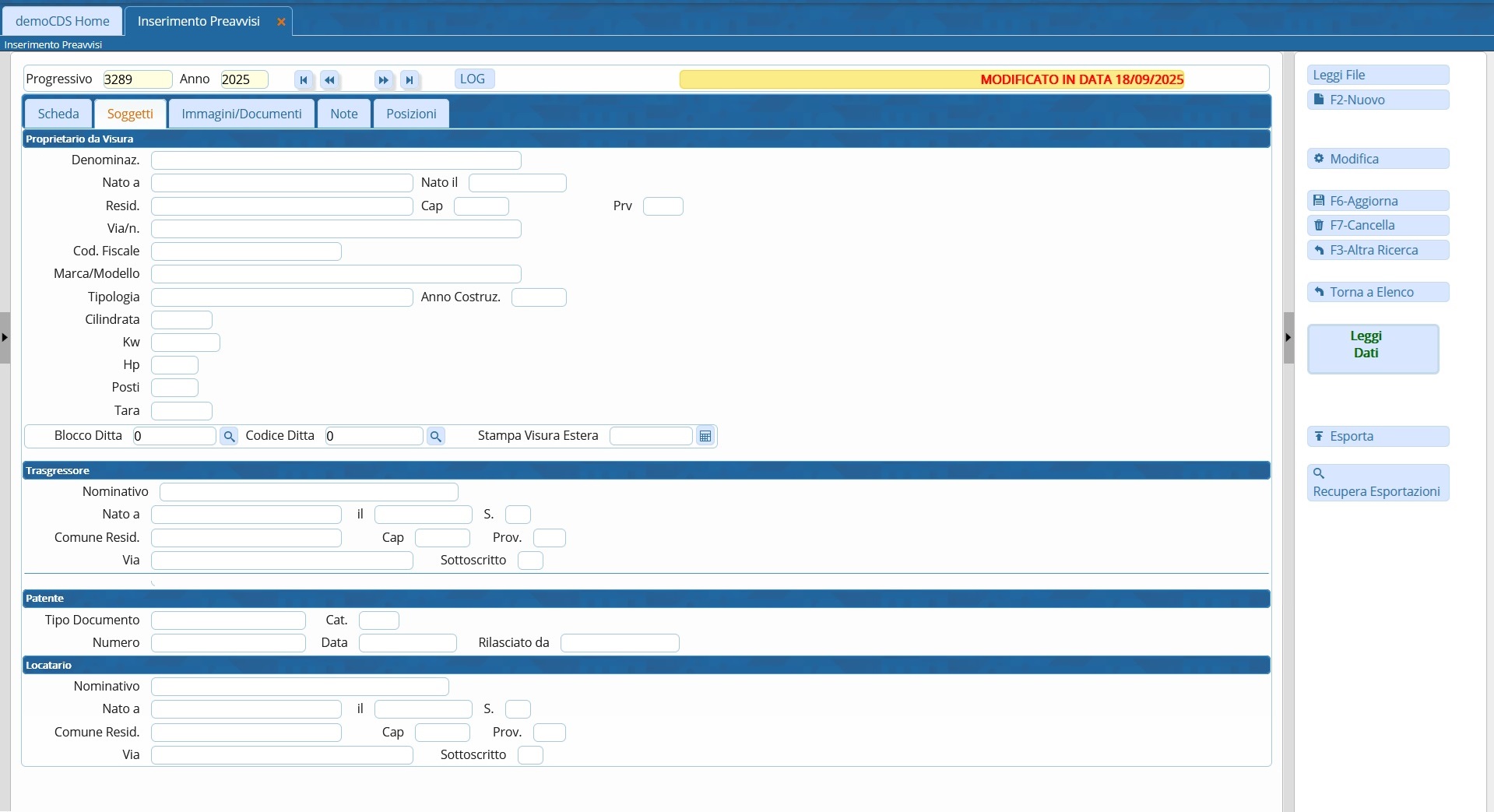Click F3-Altra Ricerca button
This screenshot has height=812, width=1494.
(1378, 250)
